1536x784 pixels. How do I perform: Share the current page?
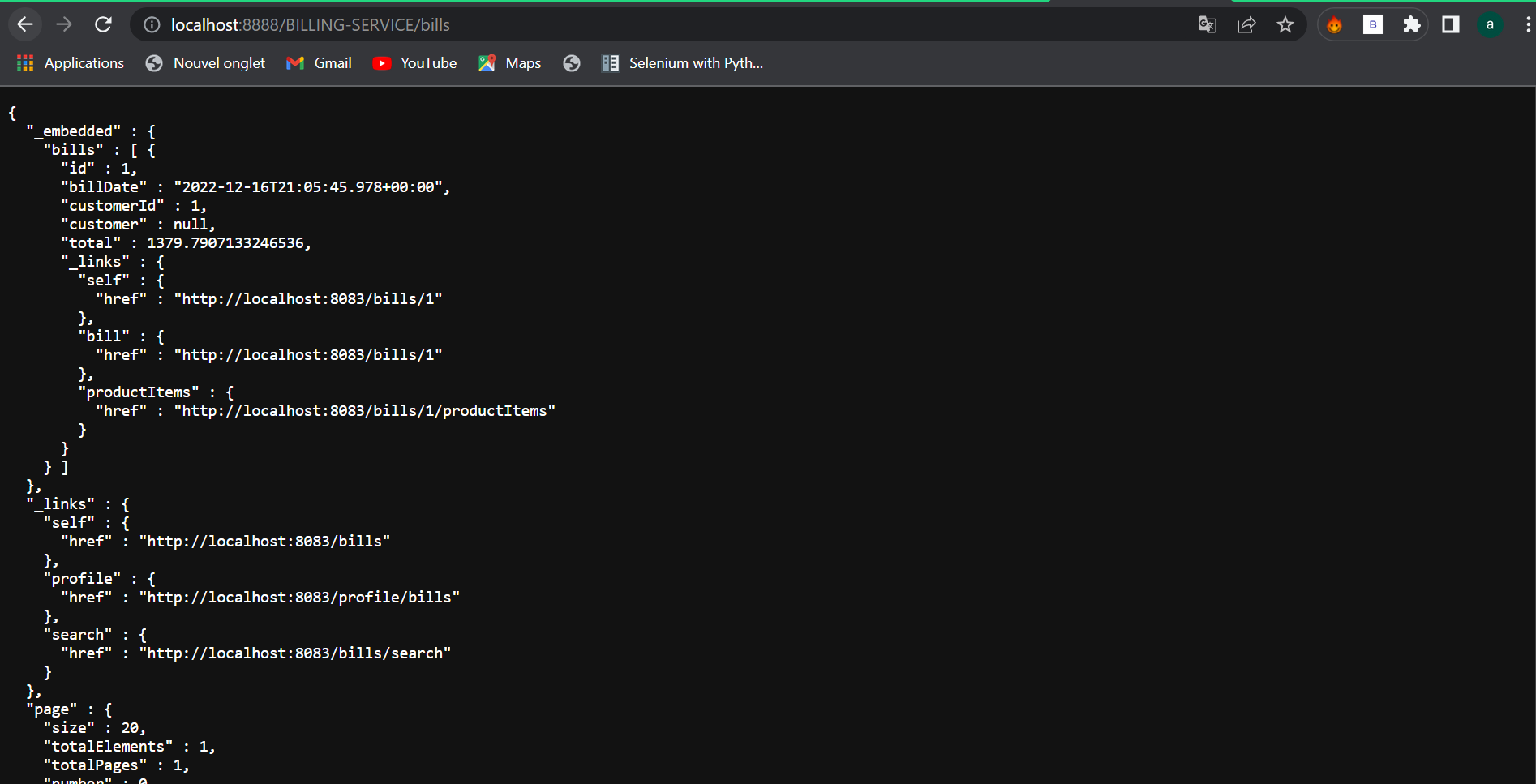[1246, 24]
